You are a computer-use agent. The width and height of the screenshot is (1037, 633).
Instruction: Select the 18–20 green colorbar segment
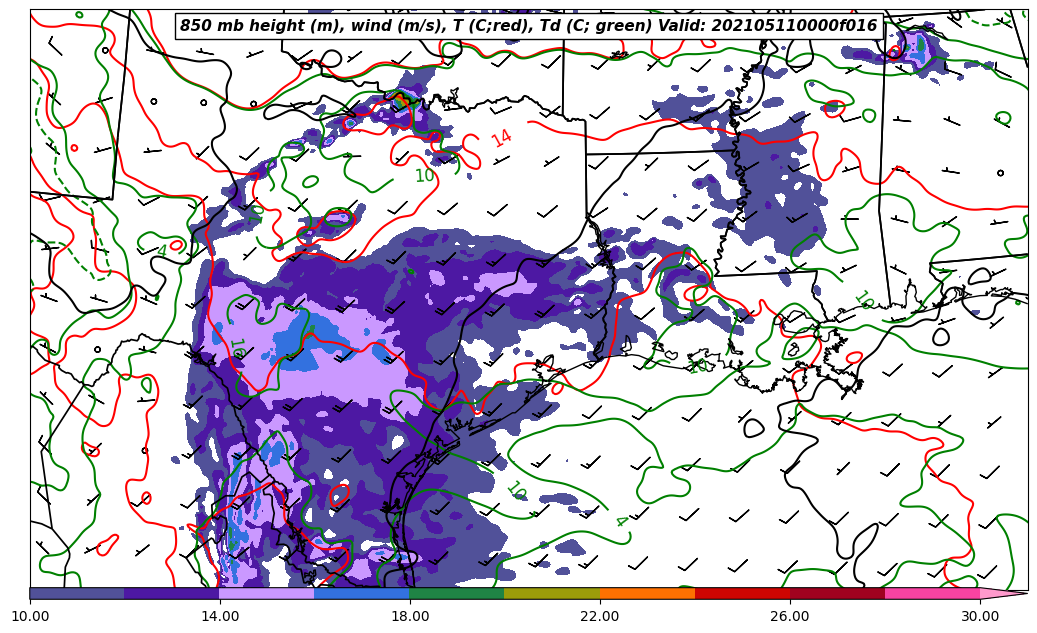point(457,593)
